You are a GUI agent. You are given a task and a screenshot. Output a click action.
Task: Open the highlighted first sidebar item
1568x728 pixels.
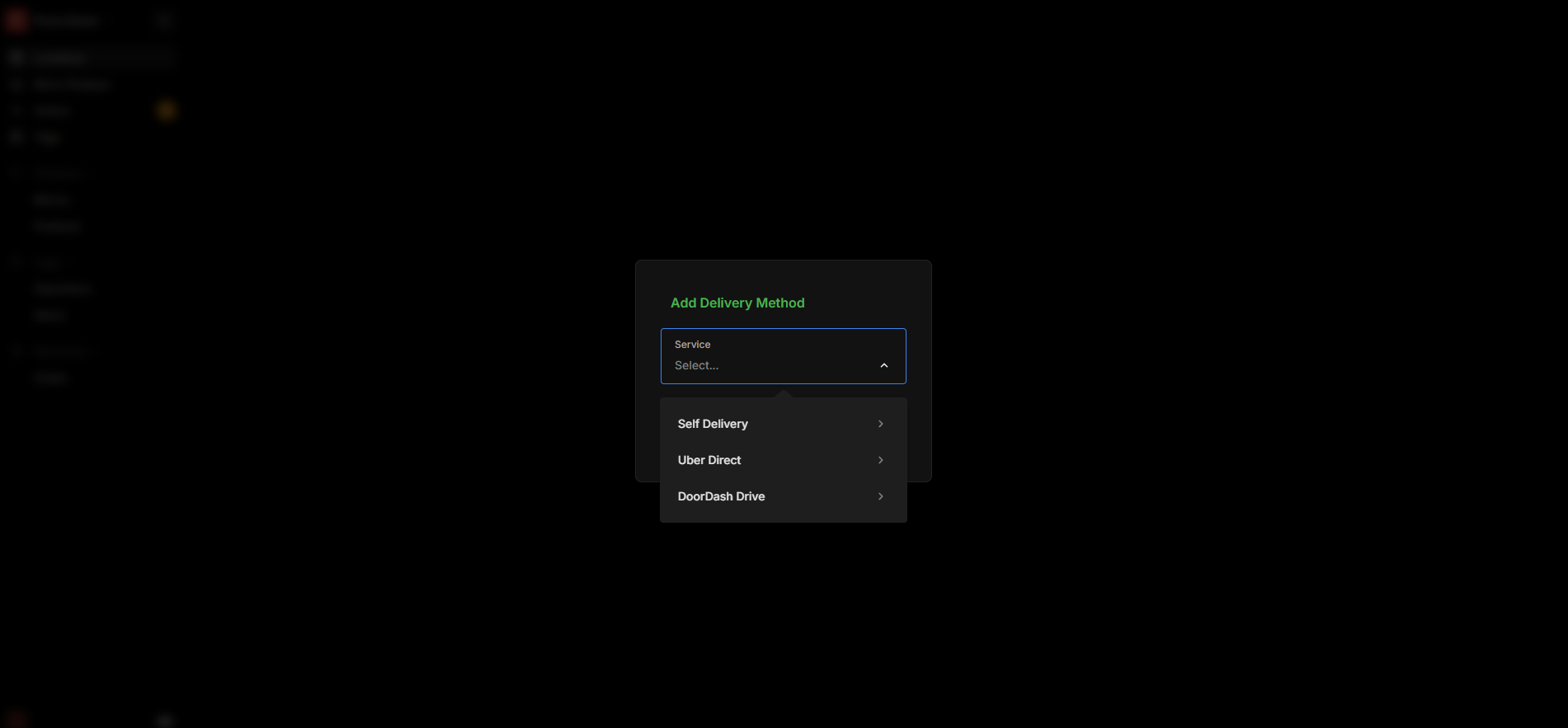(x=59, y=57)
